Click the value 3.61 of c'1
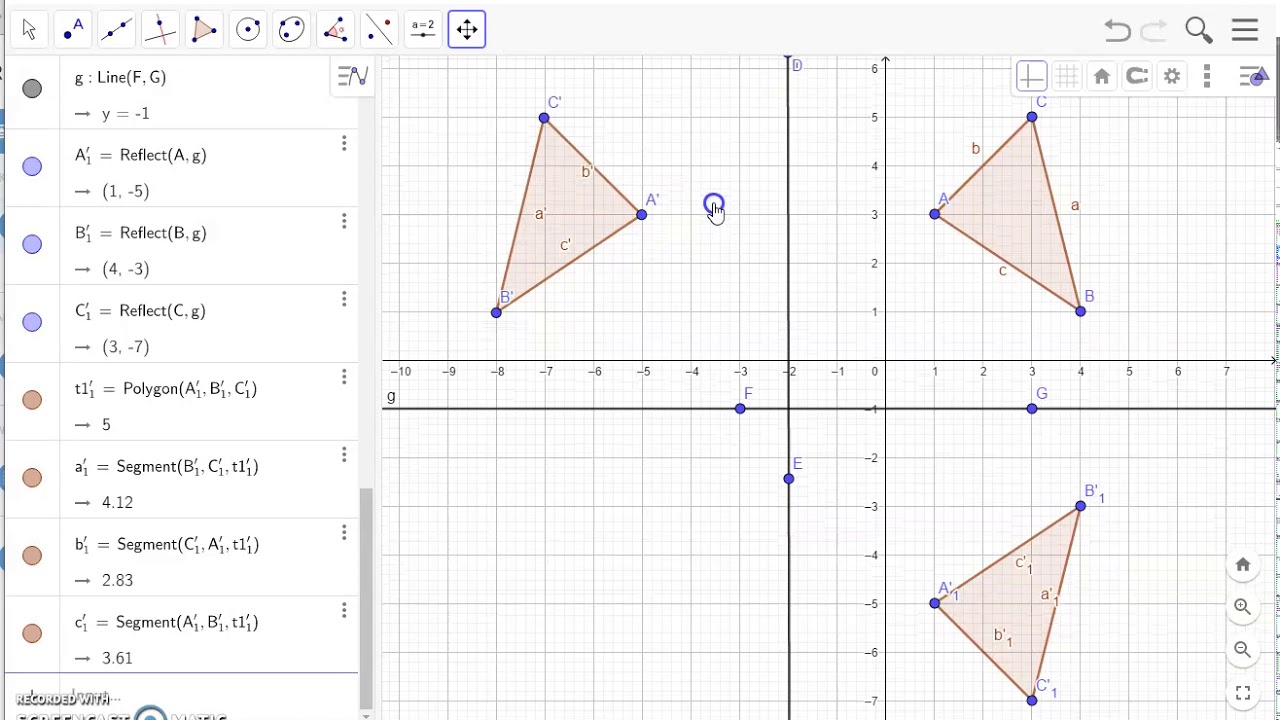1280x720 pixels. [117, 658]
